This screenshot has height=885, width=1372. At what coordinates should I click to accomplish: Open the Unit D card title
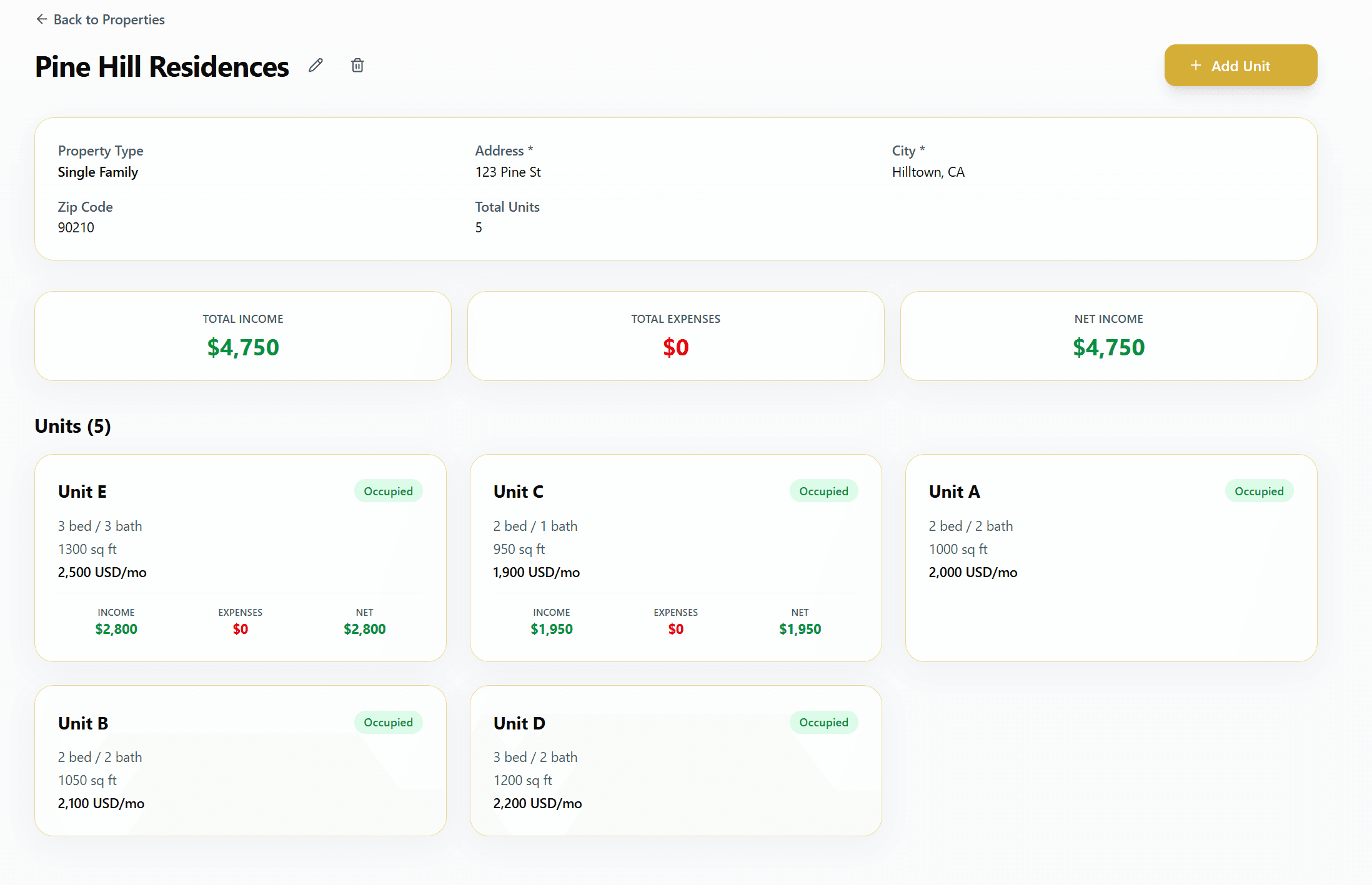519,723
